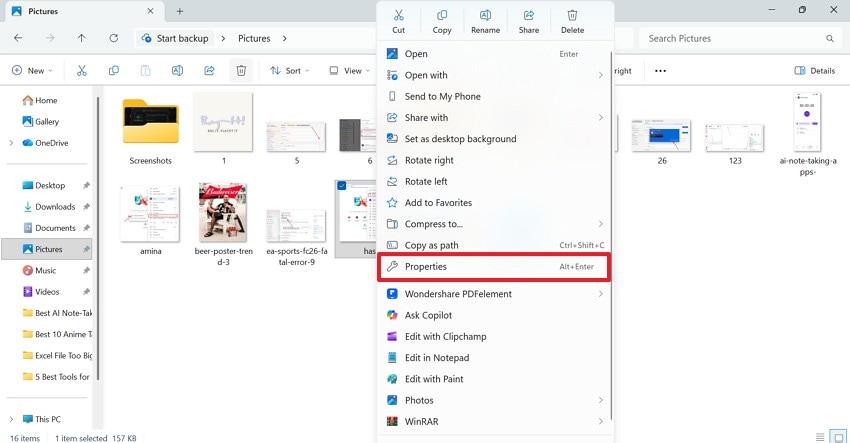Close the Pictures tab

150,11
